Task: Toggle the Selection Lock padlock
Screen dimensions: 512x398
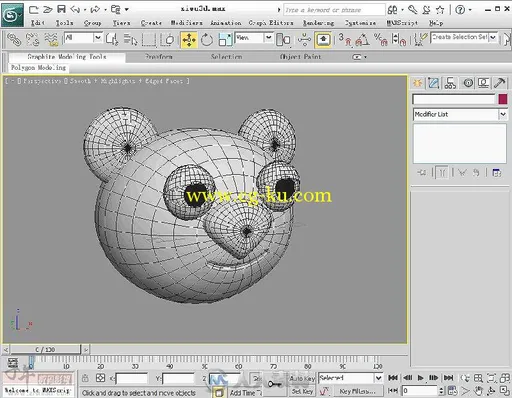Action: (x=85, y=378)
